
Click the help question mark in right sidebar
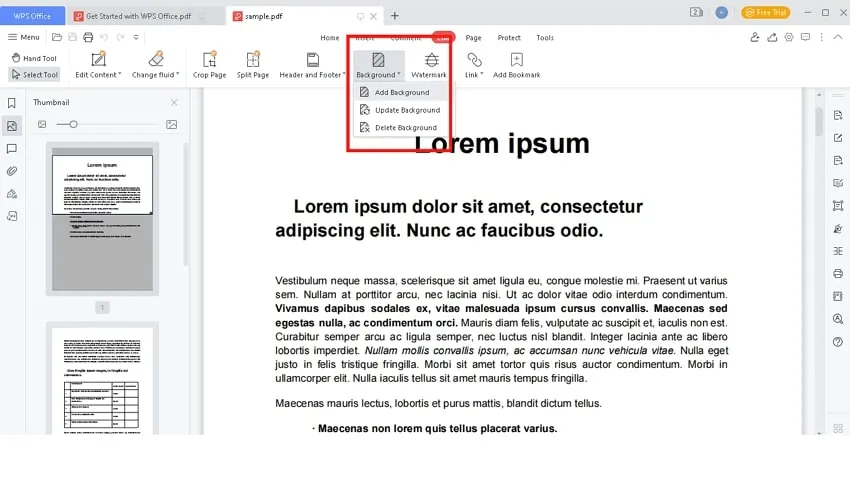click(x=838, y=342)
